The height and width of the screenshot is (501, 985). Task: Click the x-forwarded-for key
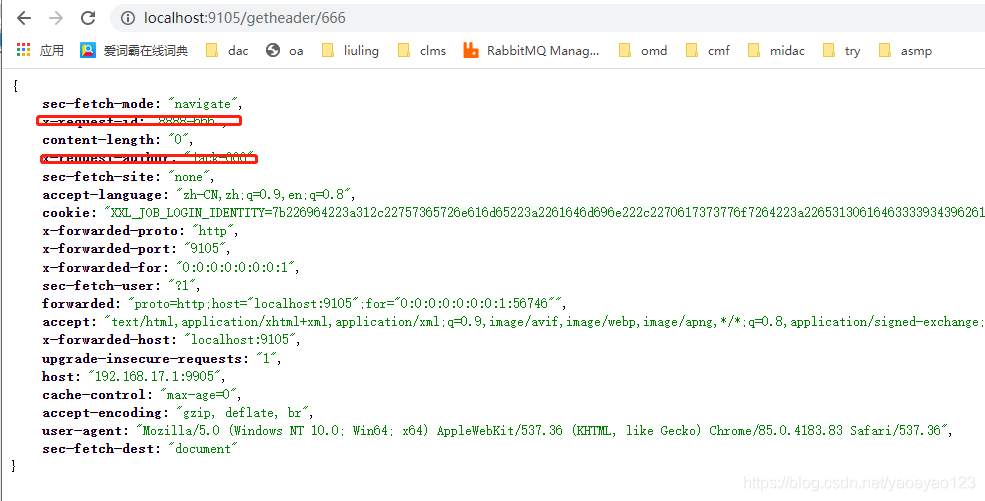coord(104,267)
